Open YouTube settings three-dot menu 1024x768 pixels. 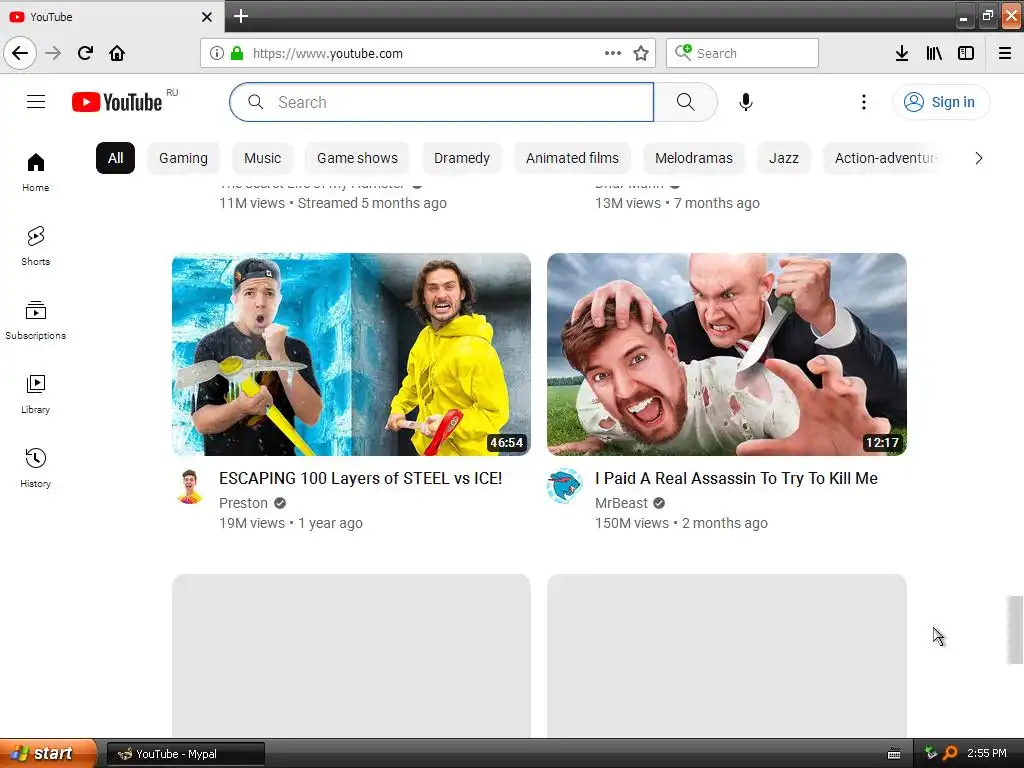point(863,102)
